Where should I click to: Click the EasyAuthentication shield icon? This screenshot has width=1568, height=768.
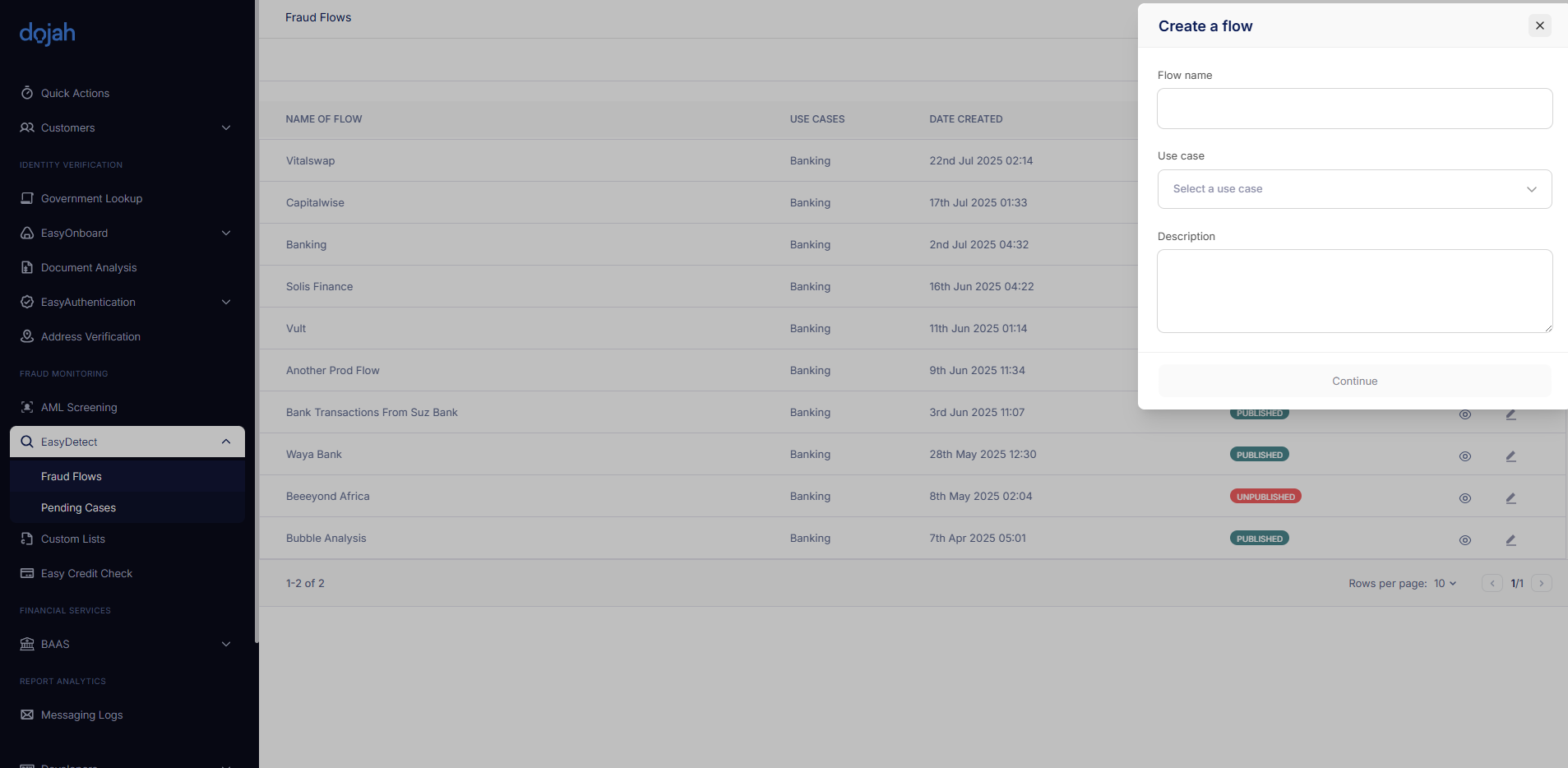pyautogui.click(x=27, y=302)
